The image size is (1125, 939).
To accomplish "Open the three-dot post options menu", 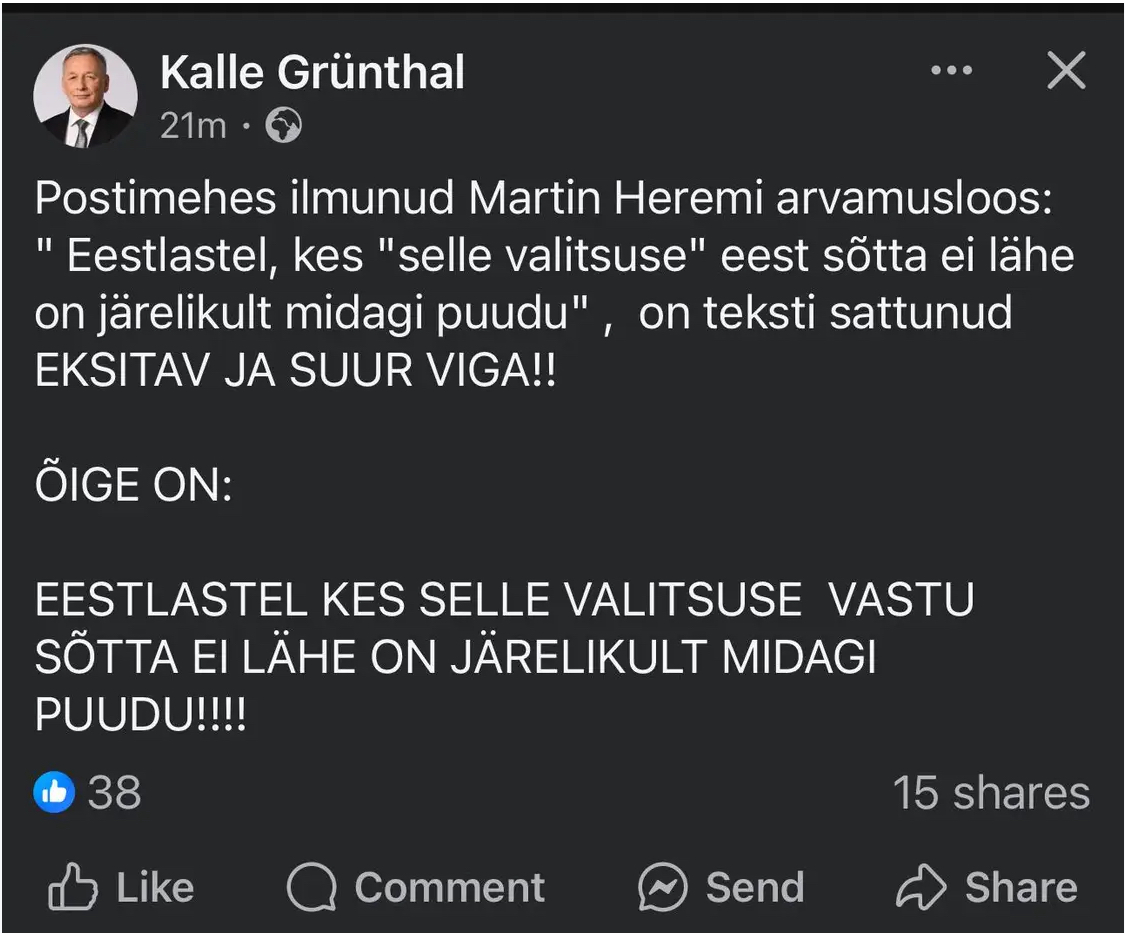I will 950,71.
